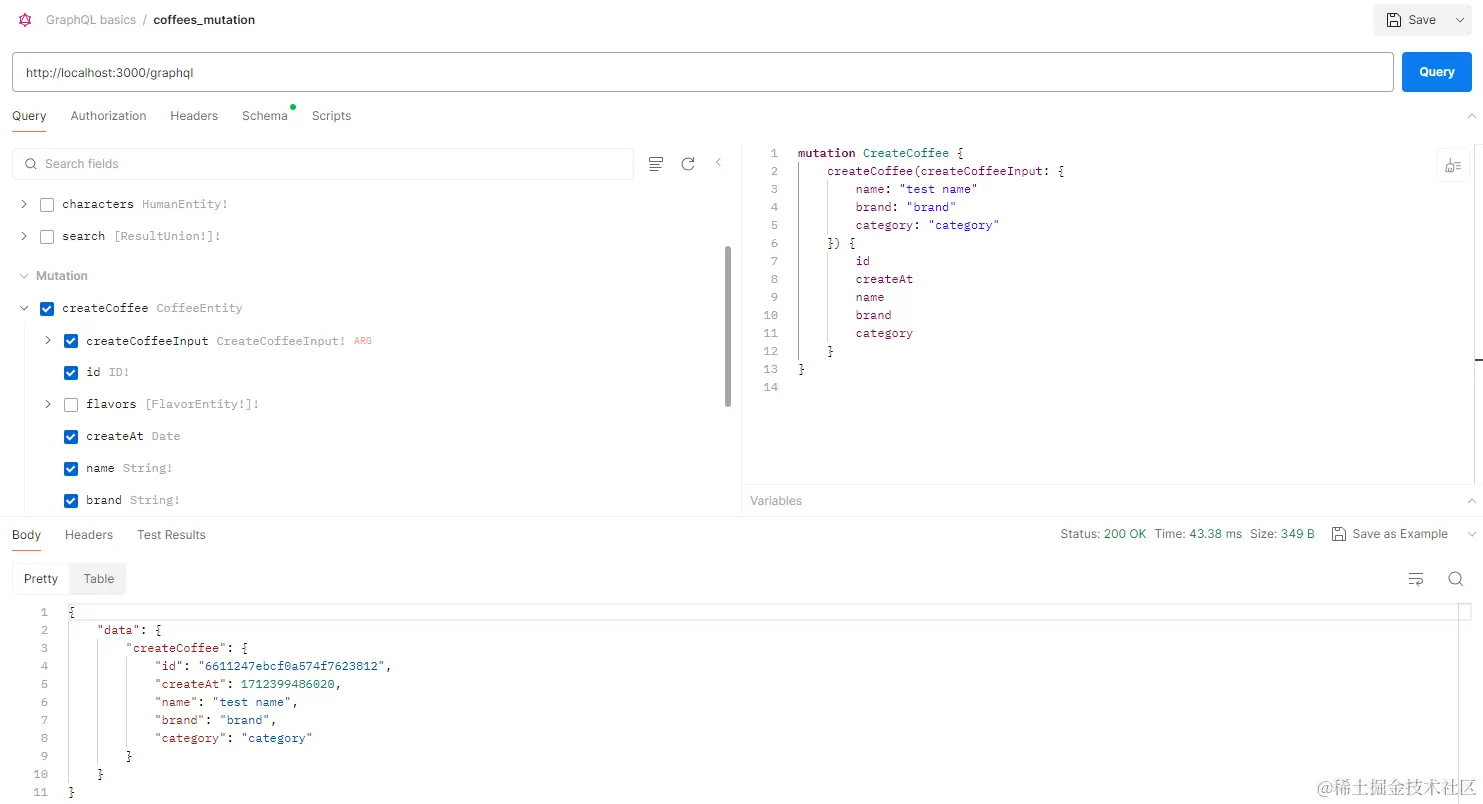
Task: Focus the URL field with localhost:3000/graphql
Action: (x=702, y=72)
